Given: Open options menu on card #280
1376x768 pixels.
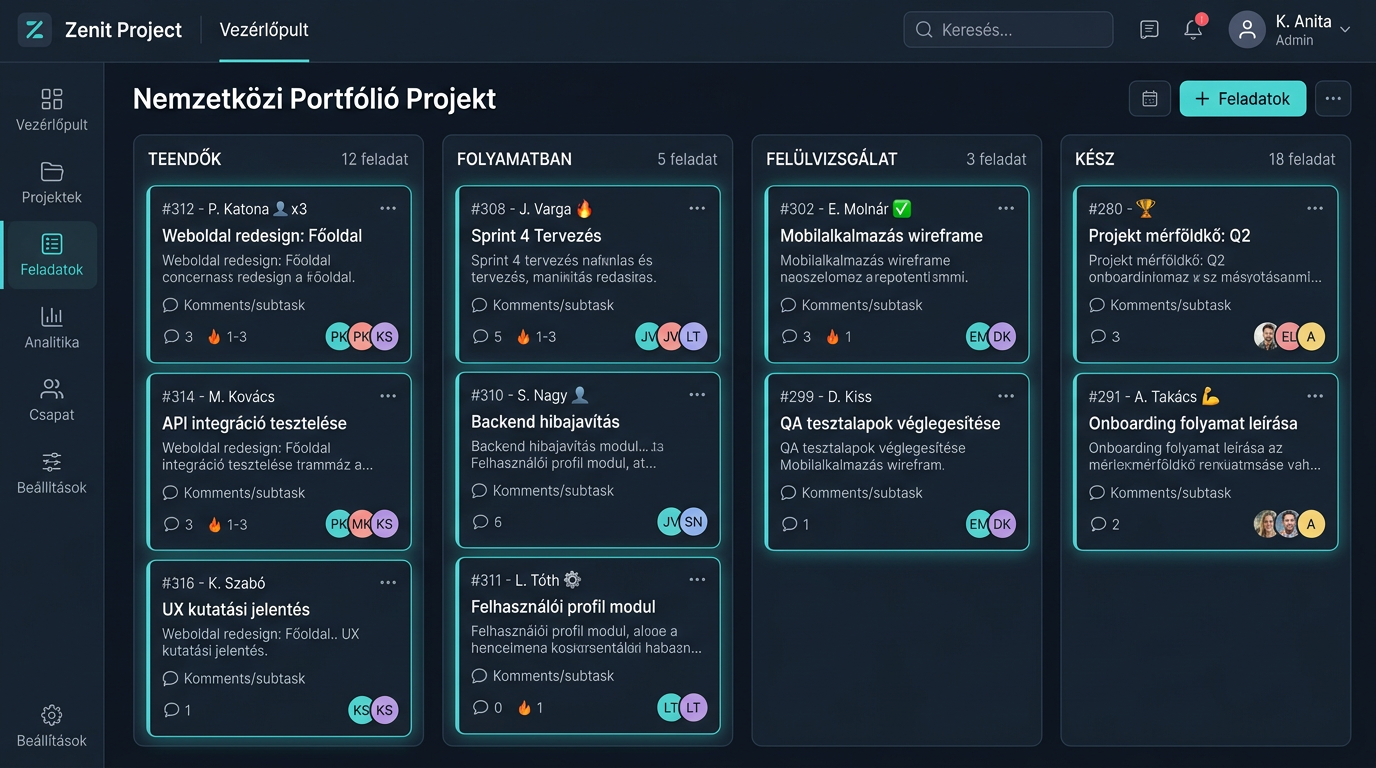Looking at the screenshot, I should (1315, 208).
